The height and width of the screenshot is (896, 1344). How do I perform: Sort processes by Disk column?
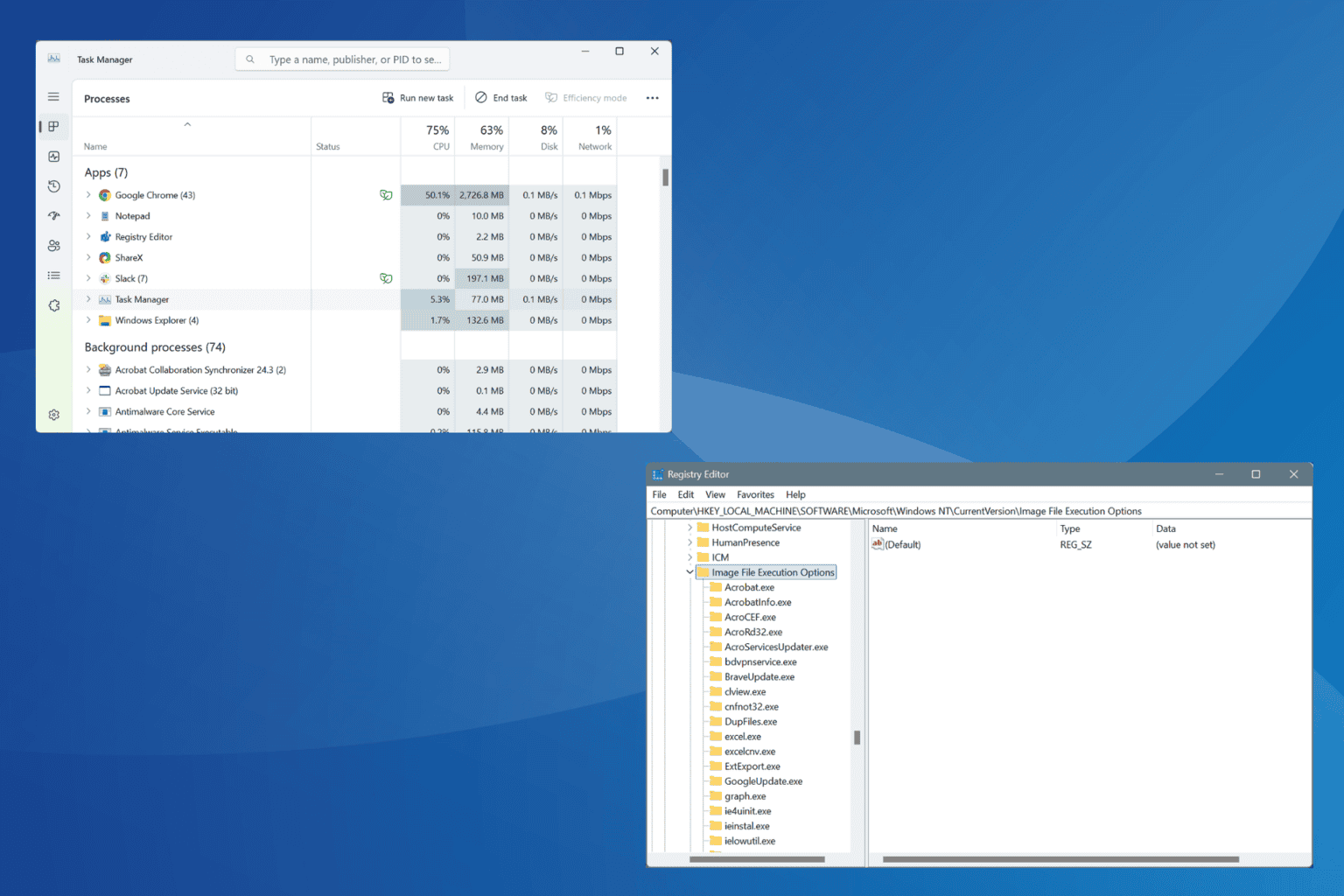point(536,137)
